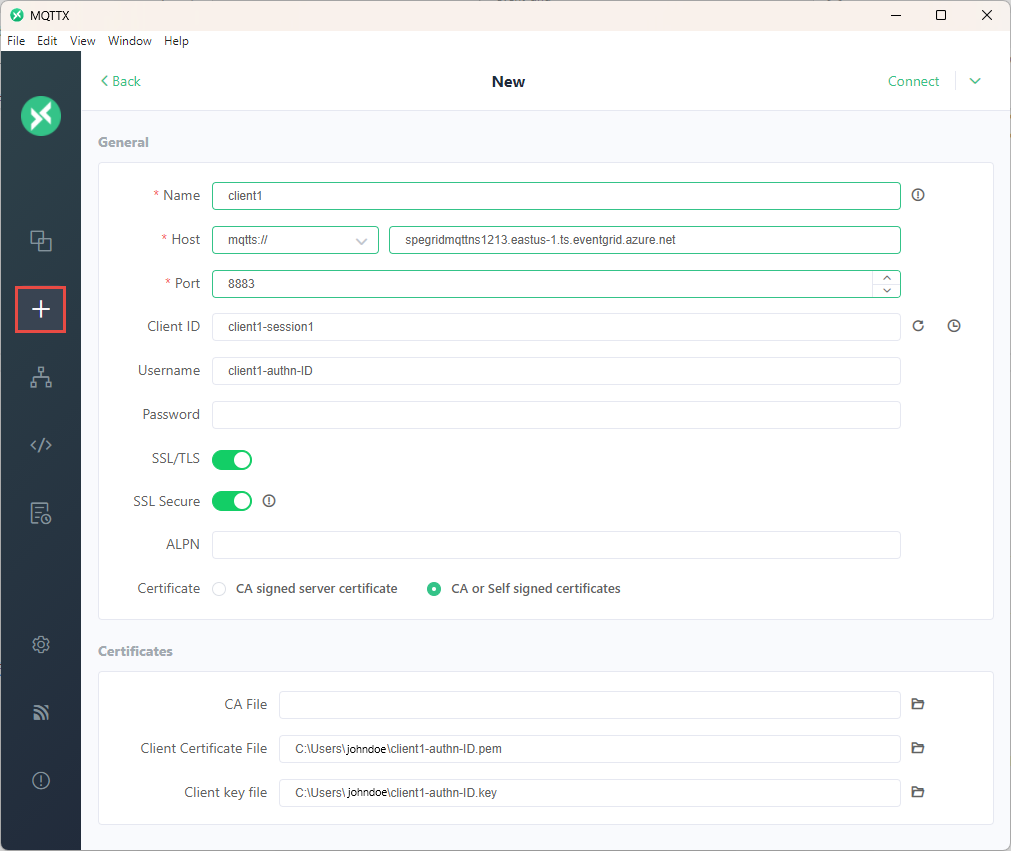This screenshot has width=1011, height=851.
Task: Open the File menu
Action: pos(16,41)
